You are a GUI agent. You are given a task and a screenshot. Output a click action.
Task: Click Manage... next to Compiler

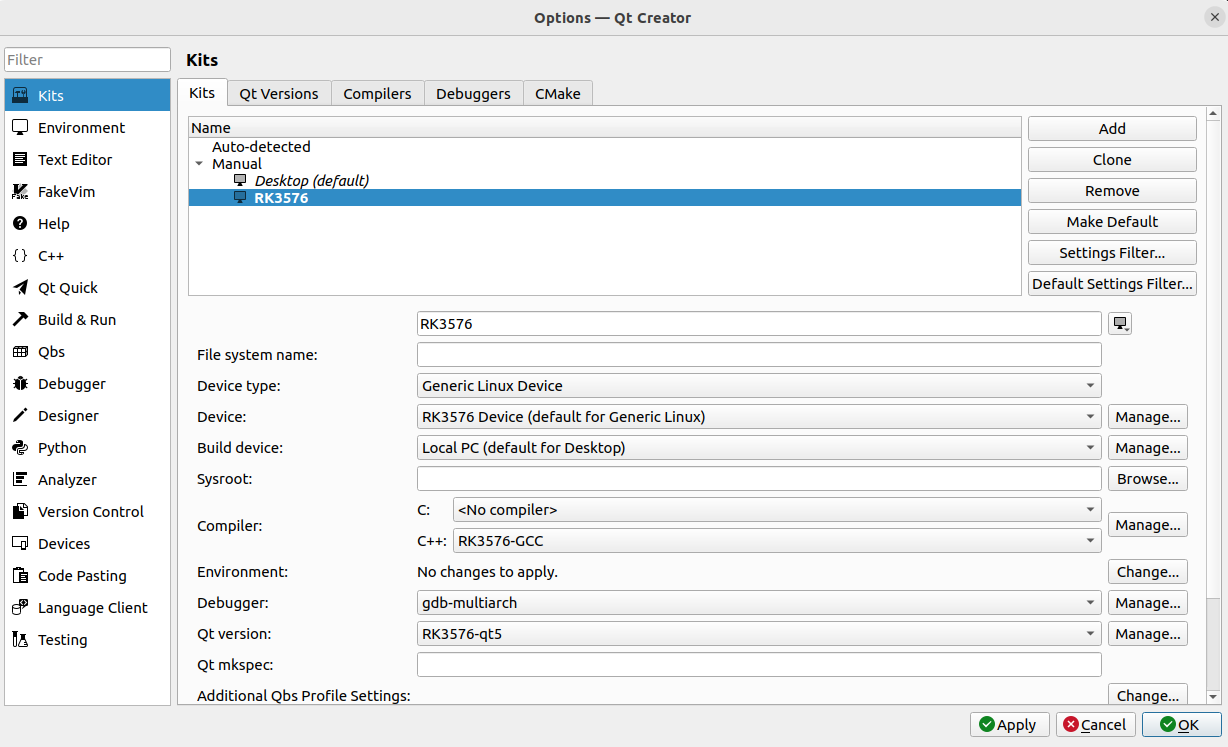tap(1148, 525)
